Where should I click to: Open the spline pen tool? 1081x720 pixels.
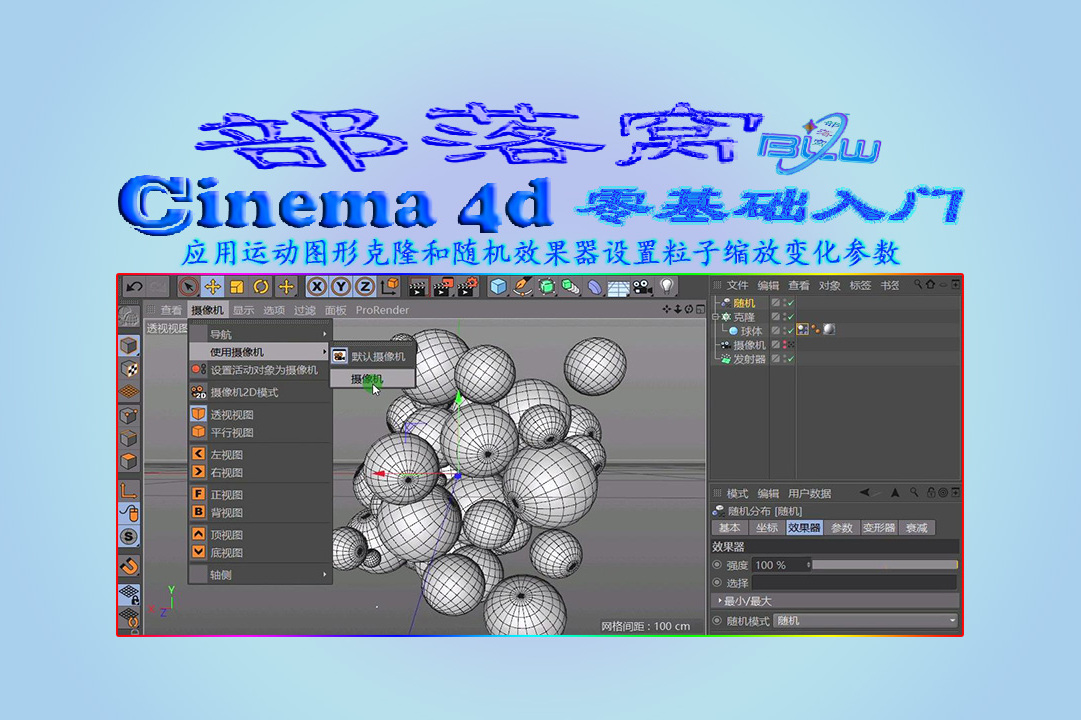pyautogui.click(x=523, y=286)
